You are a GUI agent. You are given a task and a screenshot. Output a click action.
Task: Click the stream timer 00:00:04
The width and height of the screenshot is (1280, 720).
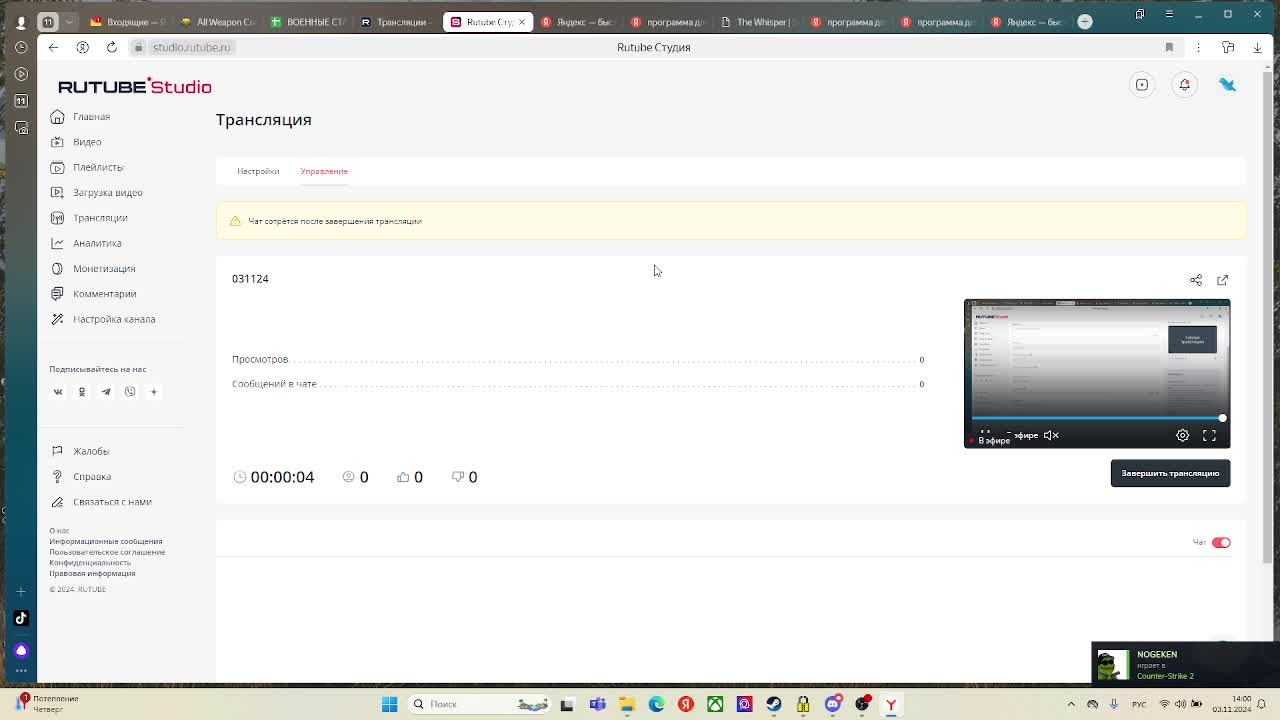point(282,477)
